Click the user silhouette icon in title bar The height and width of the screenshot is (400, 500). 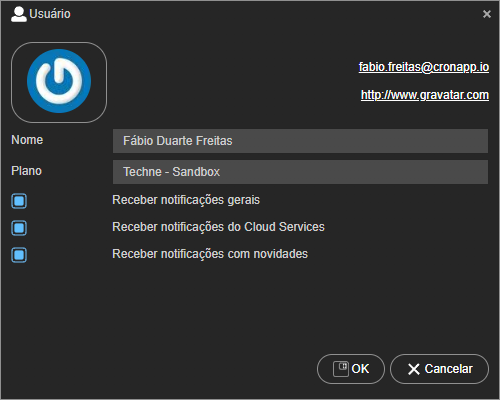(x=19, y=14)
